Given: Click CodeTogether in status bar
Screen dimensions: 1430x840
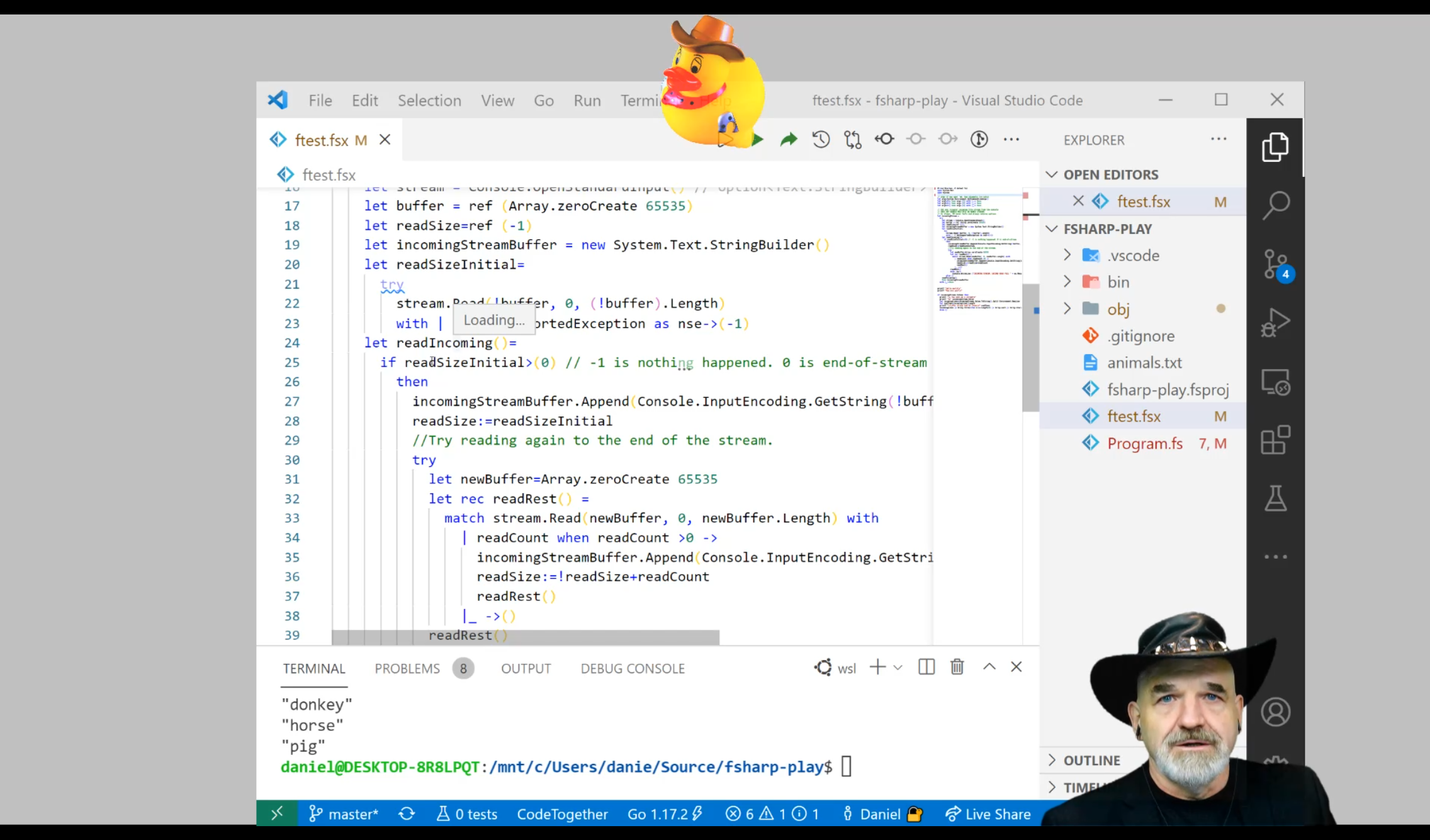Looking at the screenshot, I should pos(562,814).
